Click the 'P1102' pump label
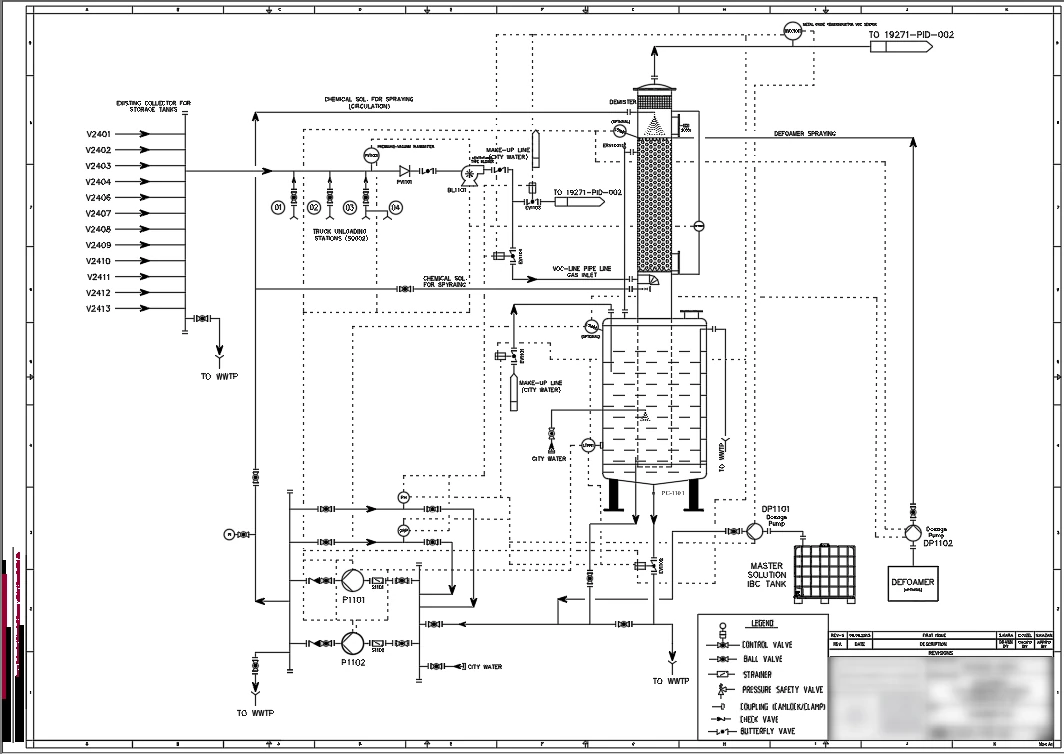 pyautogui.click(x=354, y=662)
